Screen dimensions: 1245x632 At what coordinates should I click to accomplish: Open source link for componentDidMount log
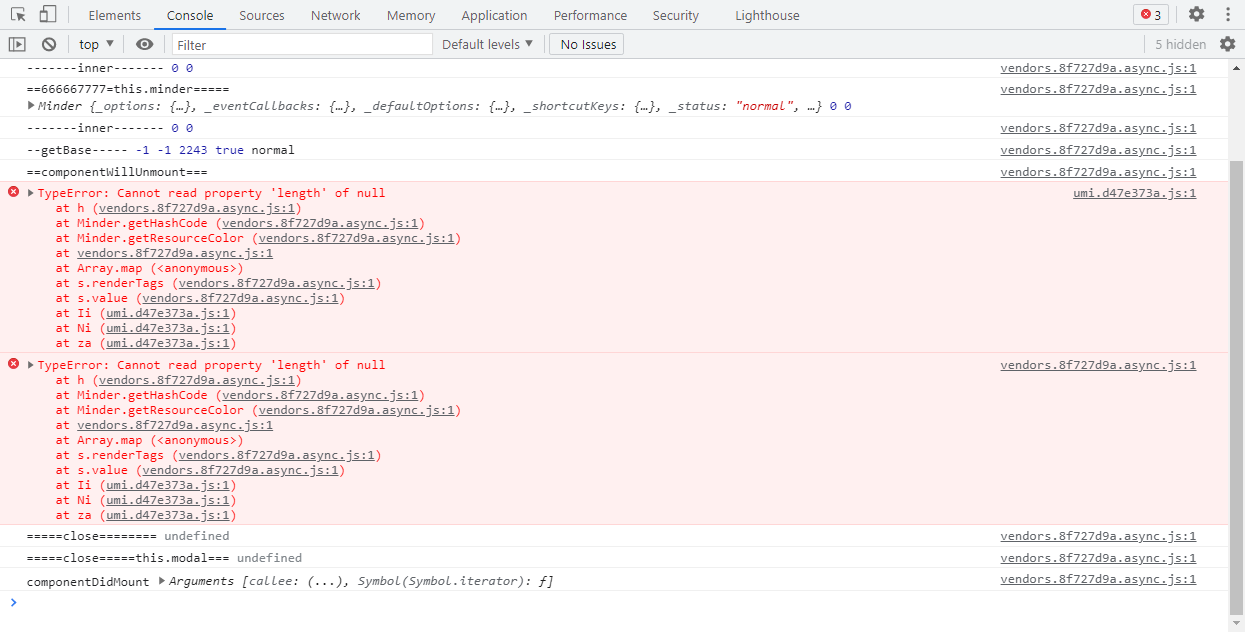[1098, 580]
